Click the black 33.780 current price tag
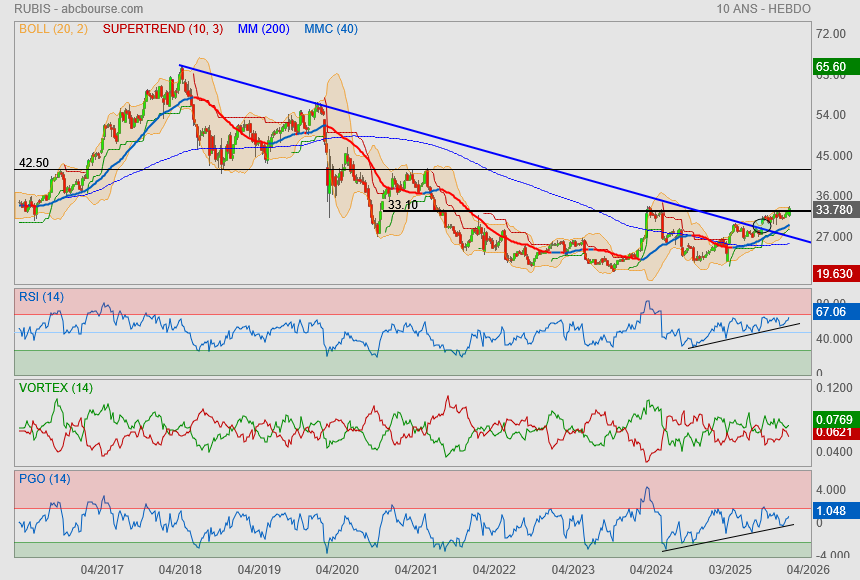Image resolution: width=860 pixels, height=580 pixels. pos(834,210)
